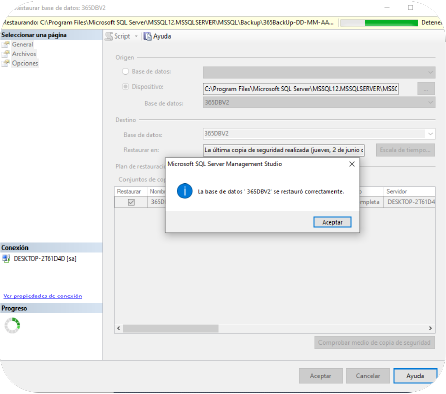Screen dimensions: 446x394
Task: Click the Servidor column header
Action: 409,191
